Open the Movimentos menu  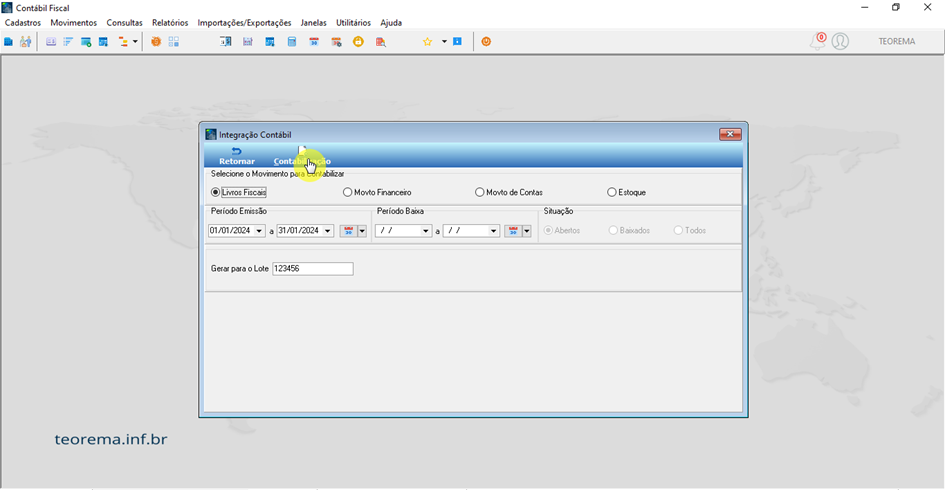74,23
